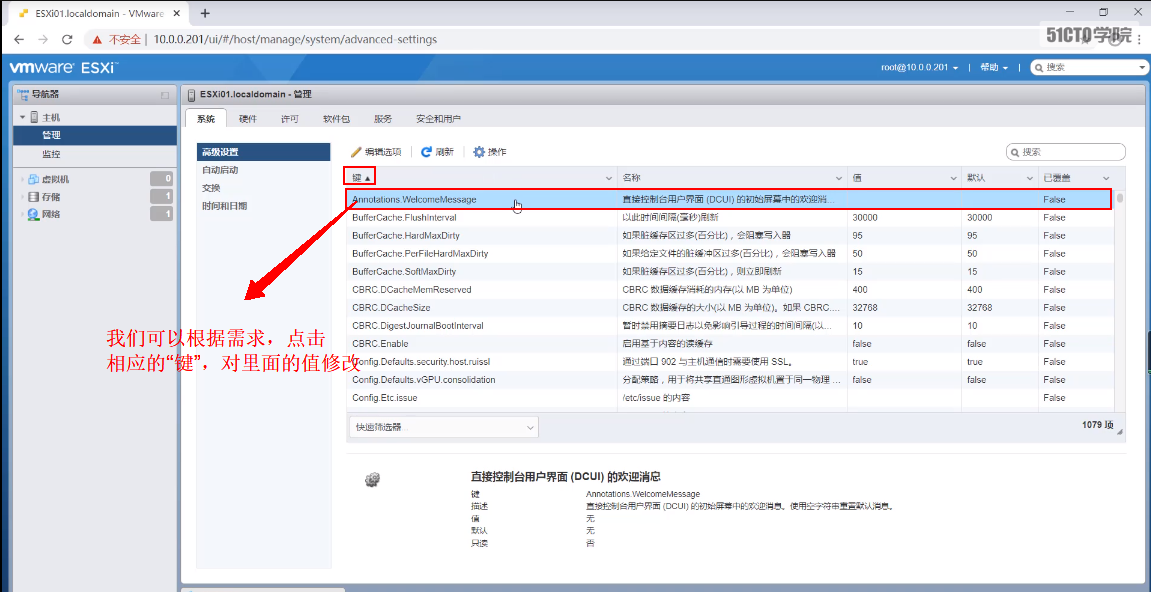Click the browser forward arrow
This screenshot has width=1151, height=592.
[x=43, y=40]
